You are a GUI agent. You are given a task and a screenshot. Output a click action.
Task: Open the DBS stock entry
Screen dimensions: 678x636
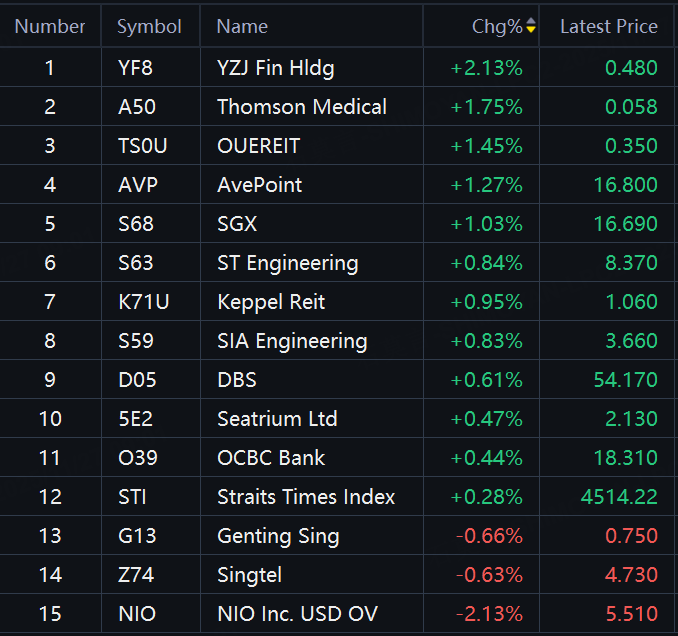pyautogui.click(x=237, y=380)
